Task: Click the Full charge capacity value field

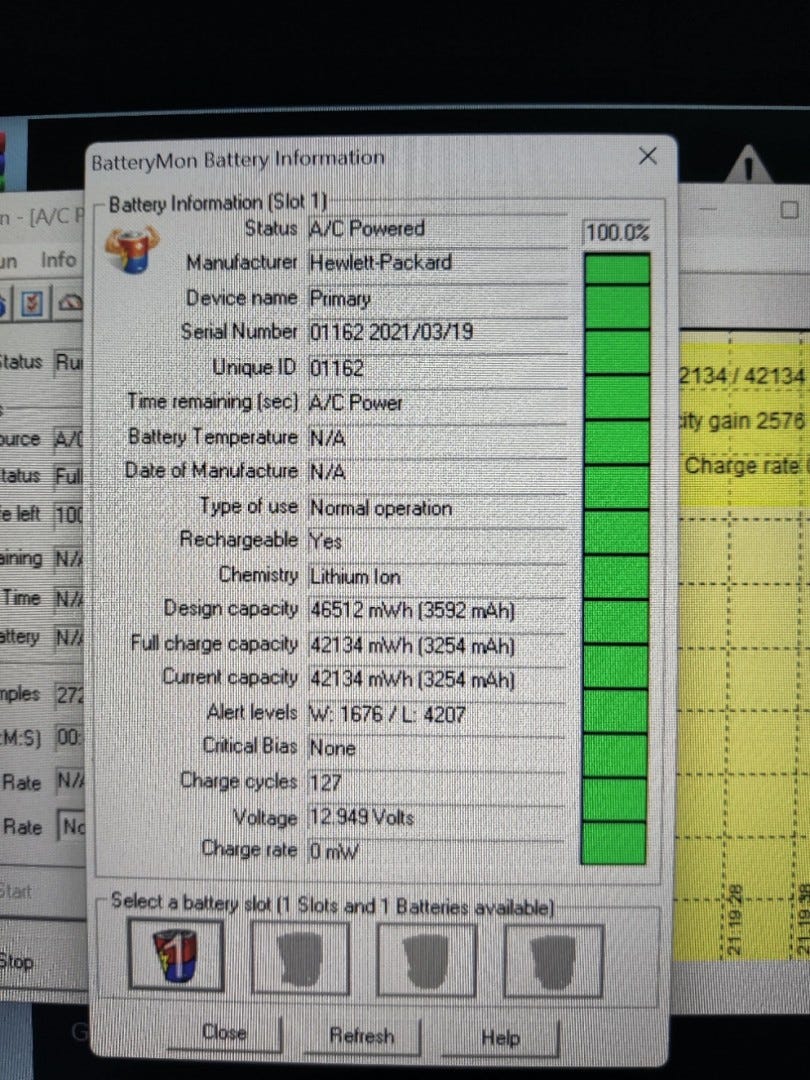Action: (437, 645)
